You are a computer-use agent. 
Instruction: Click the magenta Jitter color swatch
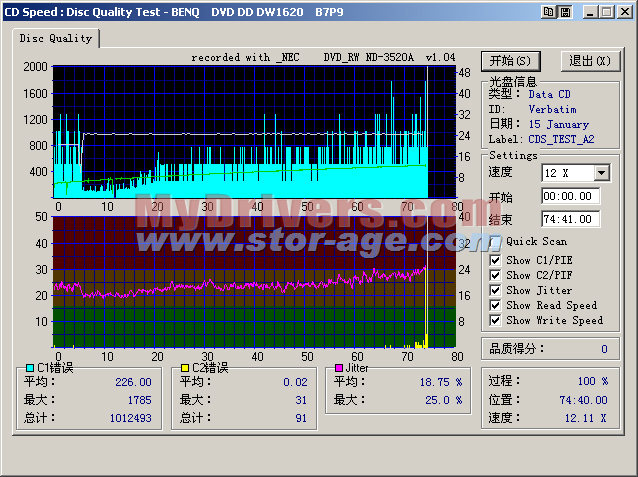coord(338,368)
